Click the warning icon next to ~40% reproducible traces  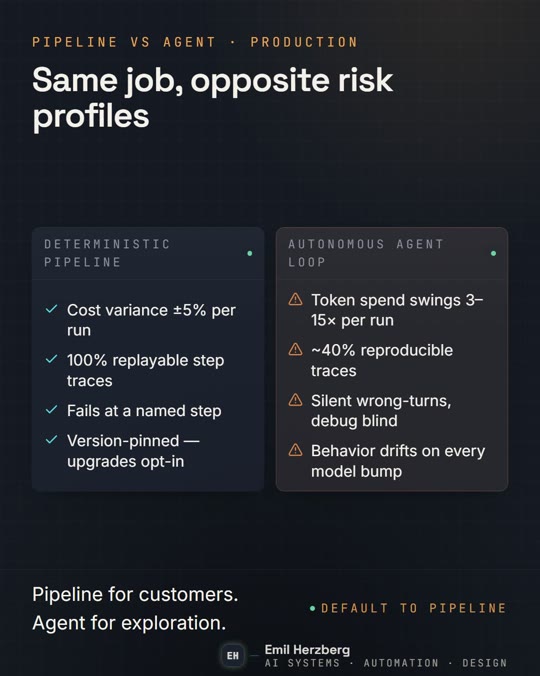point(295,349)
